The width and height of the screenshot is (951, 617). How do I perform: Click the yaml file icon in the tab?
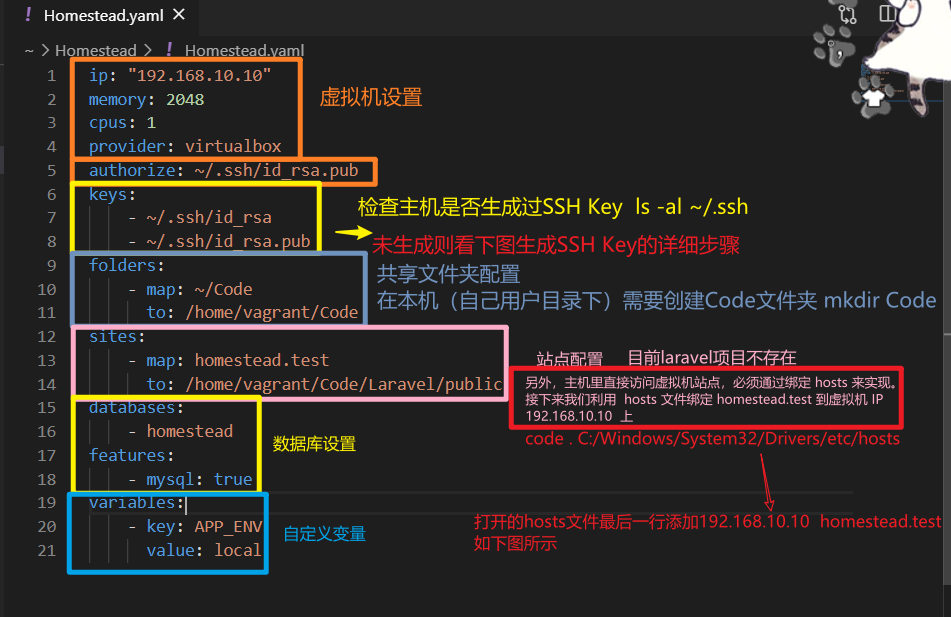click(x=28, y=15)
